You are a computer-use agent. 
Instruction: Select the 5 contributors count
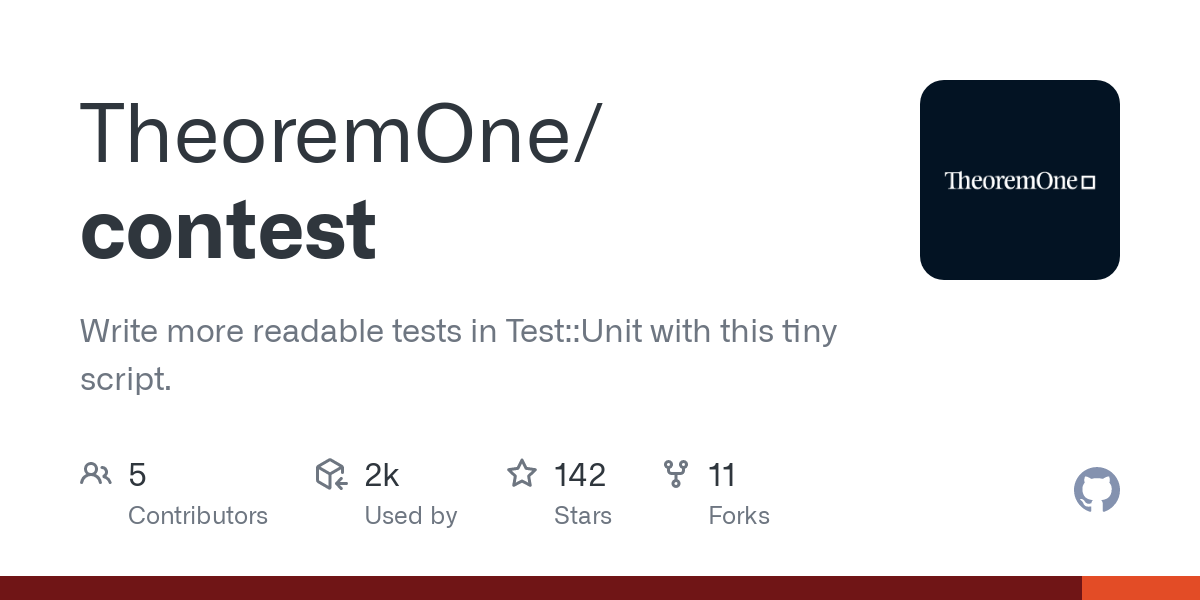(138, 475)
